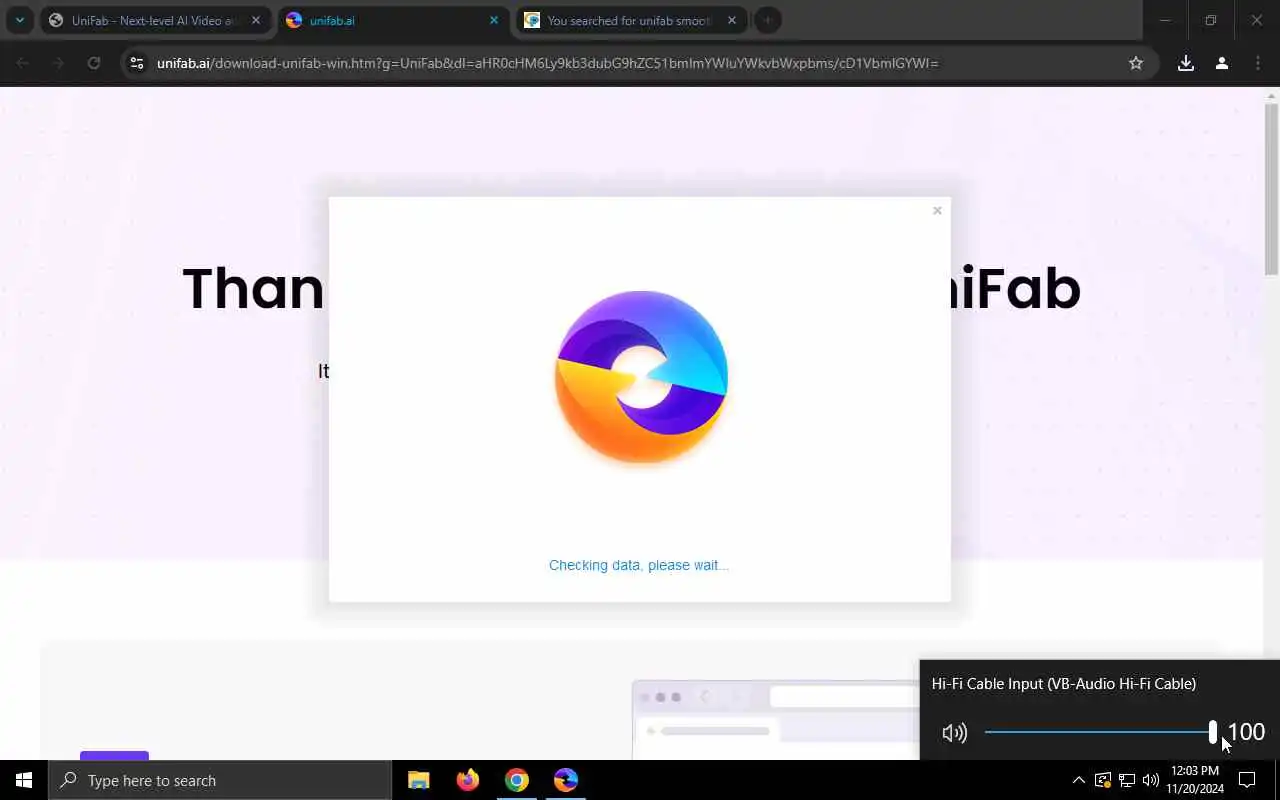Show hidden system tray icons
This screenshot has width=1280, height=800.
(x=1078, y=780)
